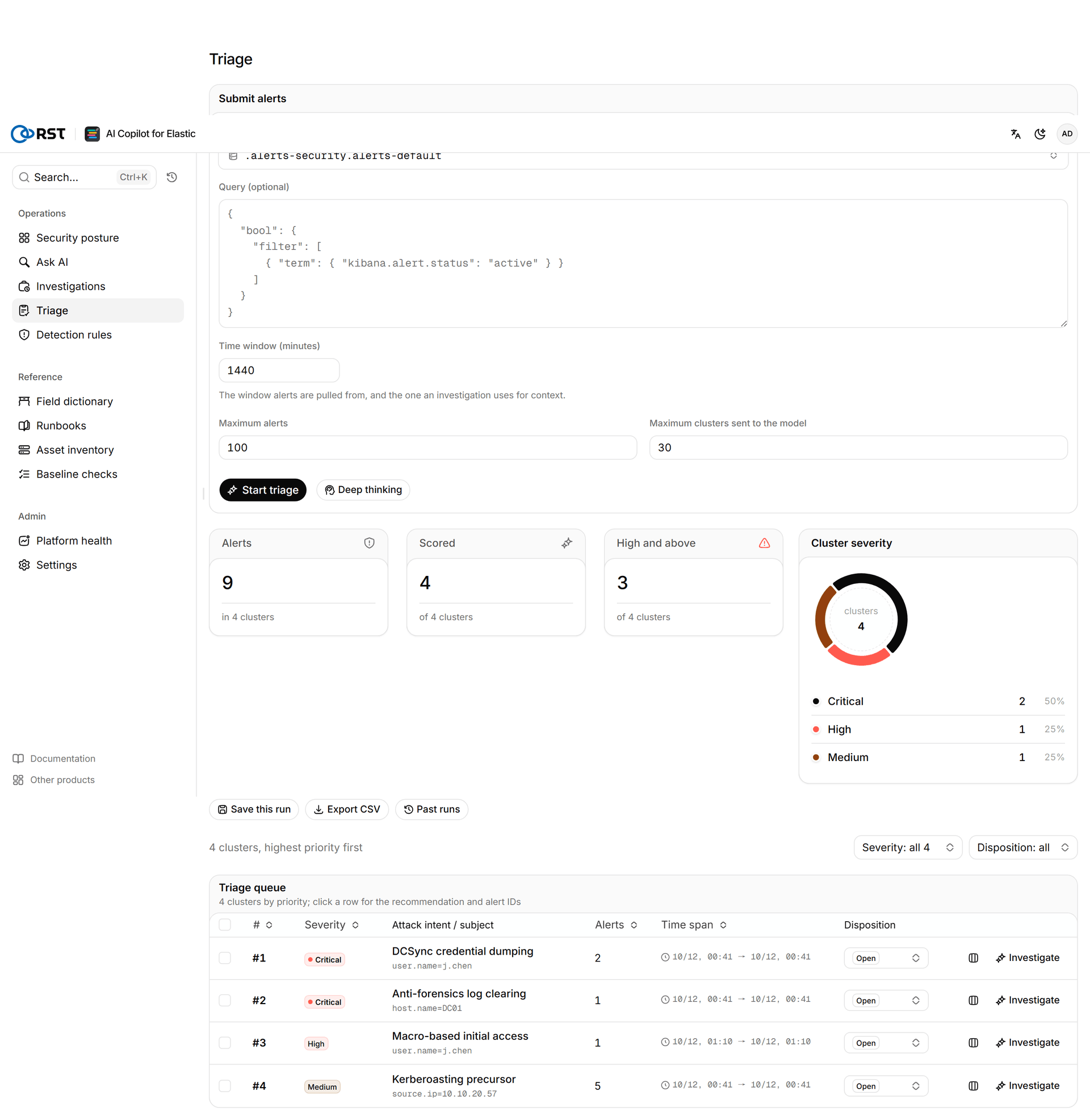Check the Kerberoasting precursor row
1090x1120 pixels.
click(x=225, y=1086)
